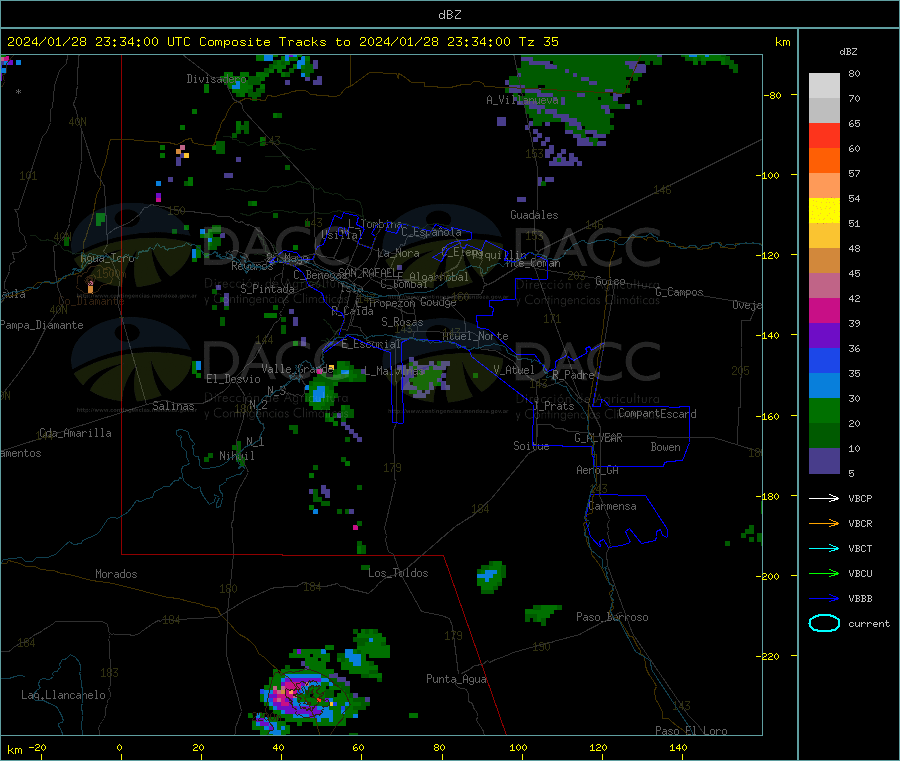Select the bright green 30–20 dBZ band
Image resolution: width=900 pixels, height=761 pixels.
(x=824, y=410)
